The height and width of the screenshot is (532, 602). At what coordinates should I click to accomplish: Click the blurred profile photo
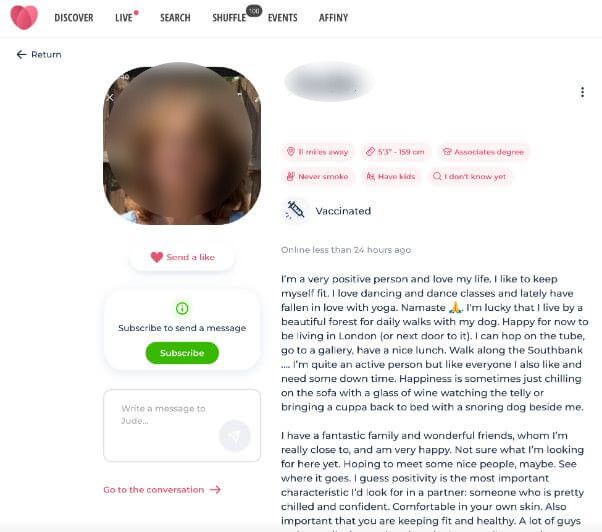click(182, 144)
